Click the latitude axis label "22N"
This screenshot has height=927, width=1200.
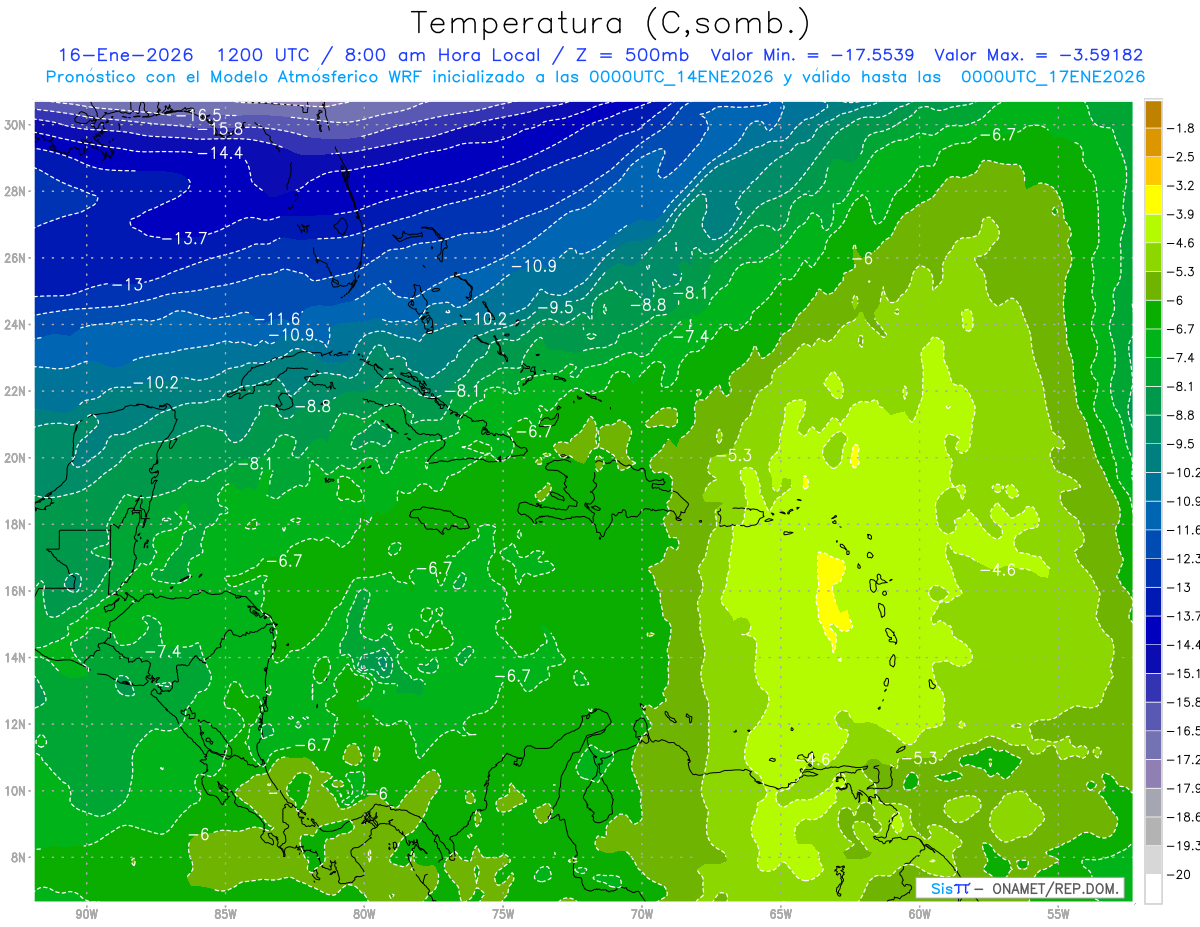[x=17, y=391]
